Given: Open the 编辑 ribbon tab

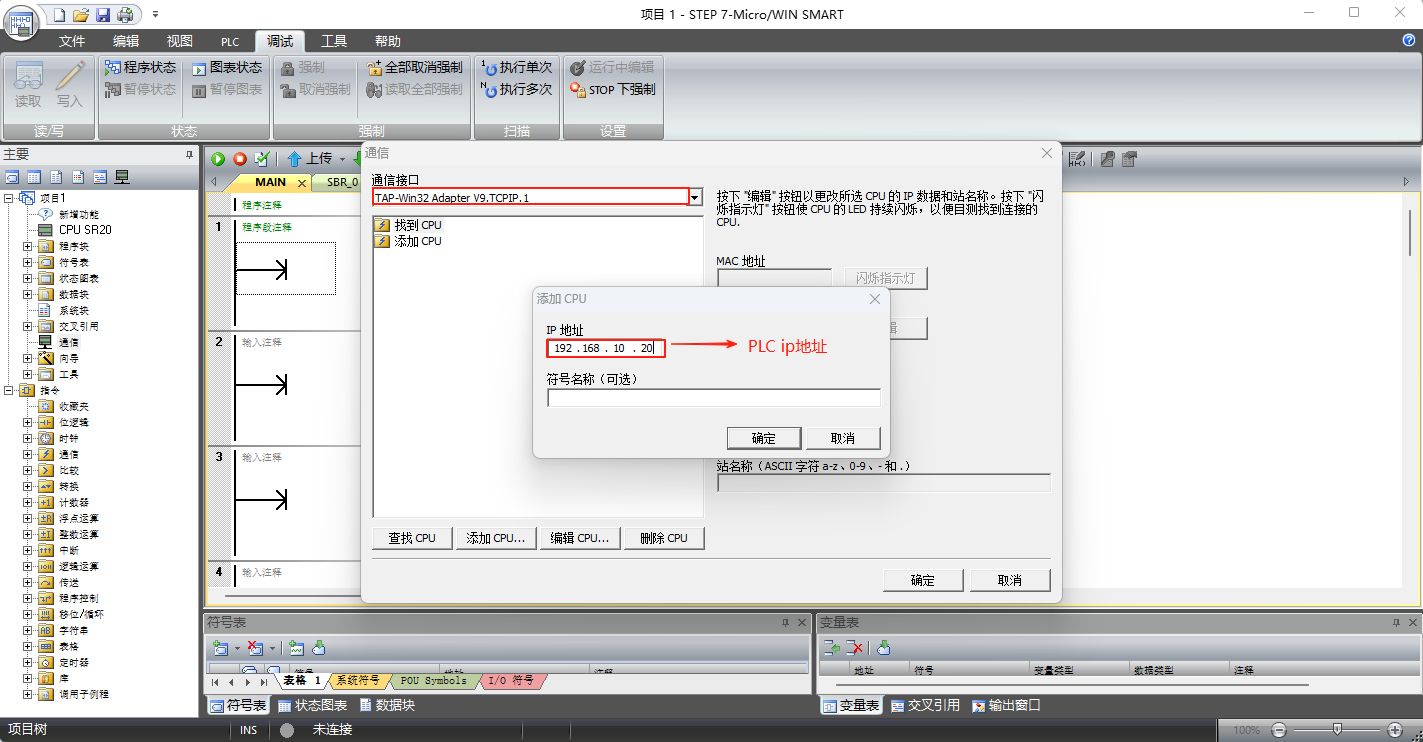Looking at the screenshot, I should [x=126, y=41].
